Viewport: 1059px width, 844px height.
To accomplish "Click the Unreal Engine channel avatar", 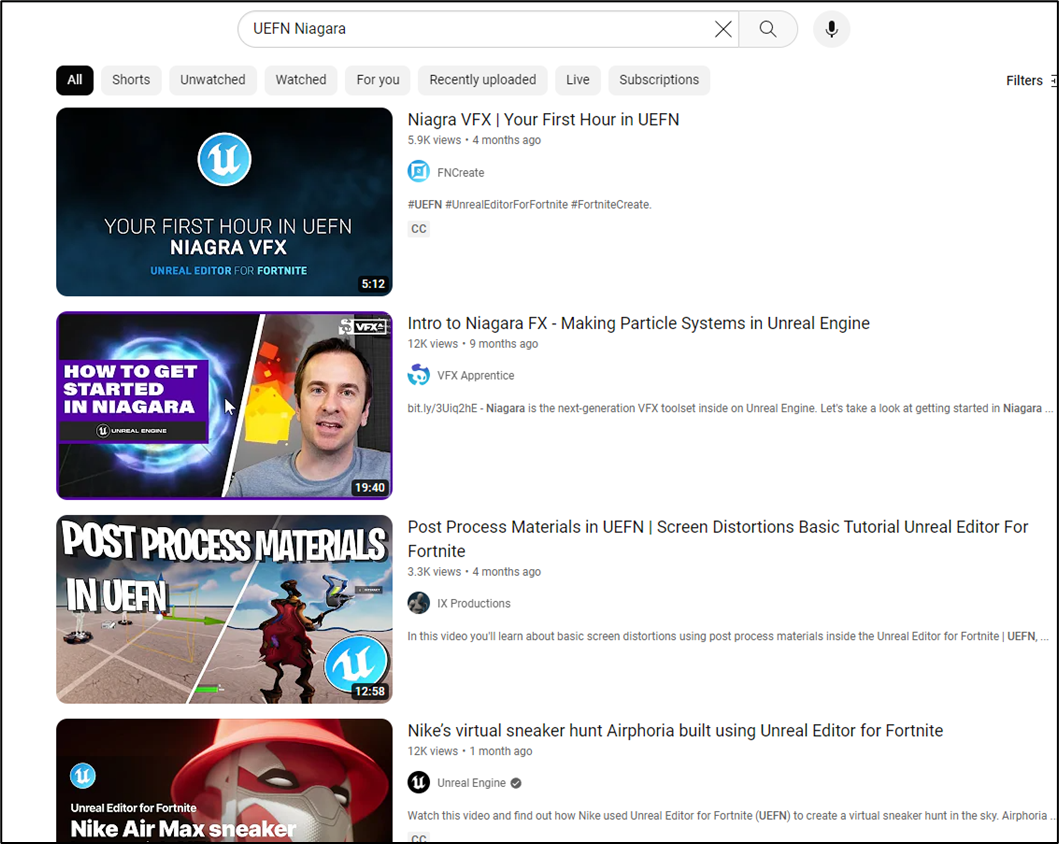I will [419, 783].
